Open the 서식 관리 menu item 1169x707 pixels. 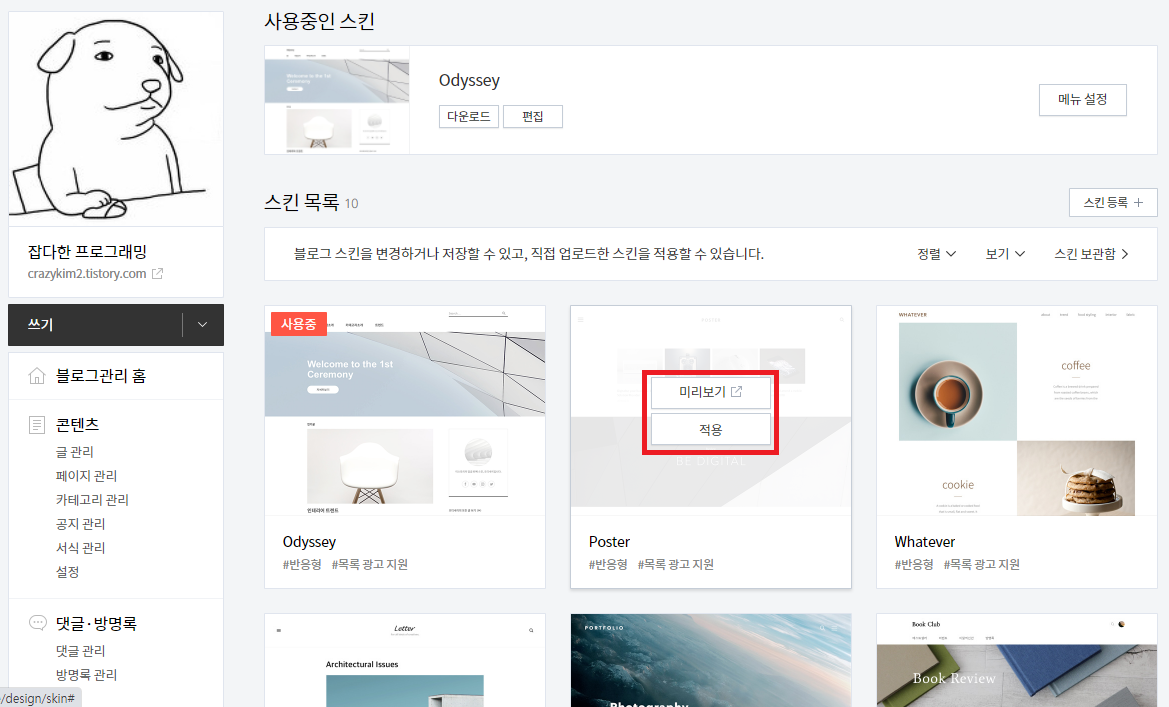(x=81, y=548)
